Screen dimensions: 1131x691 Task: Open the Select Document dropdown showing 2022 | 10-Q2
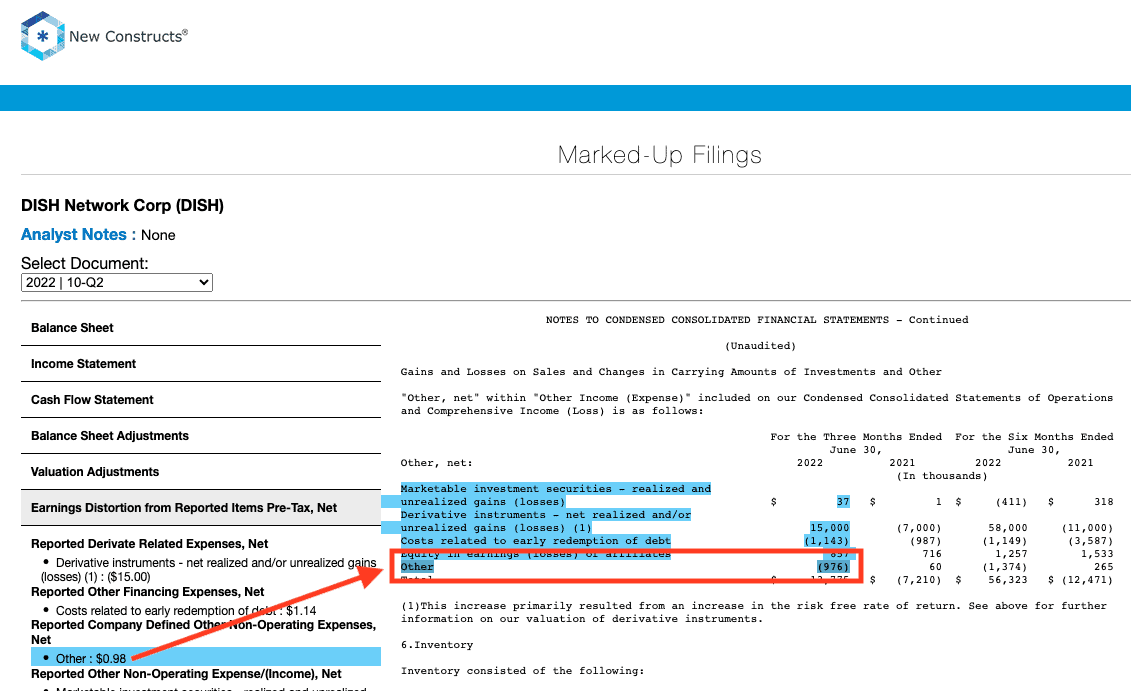point(117,283)
